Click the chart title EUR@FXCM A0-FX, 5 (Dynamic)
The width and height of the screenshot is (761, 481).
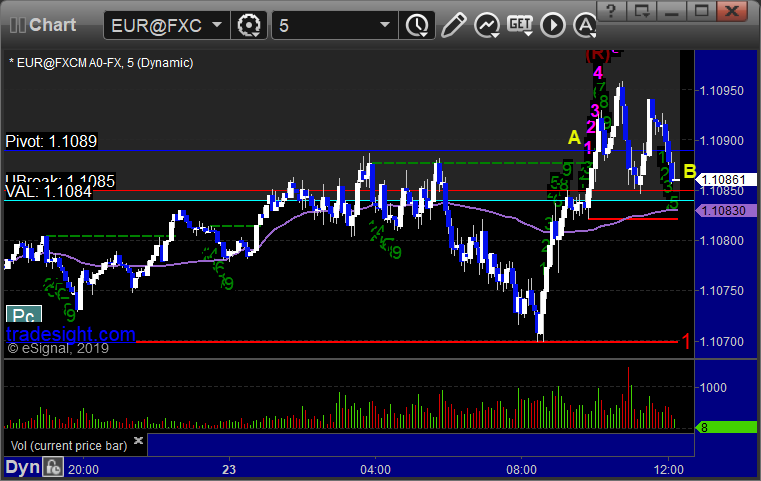(101, 63)
